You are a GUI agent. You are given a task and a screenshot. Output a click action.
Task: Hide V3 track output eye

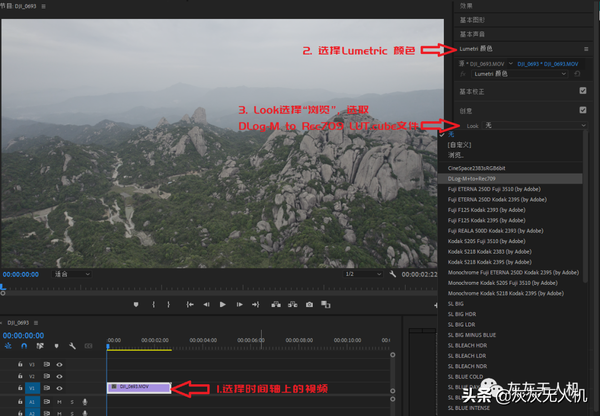[59, 364]
